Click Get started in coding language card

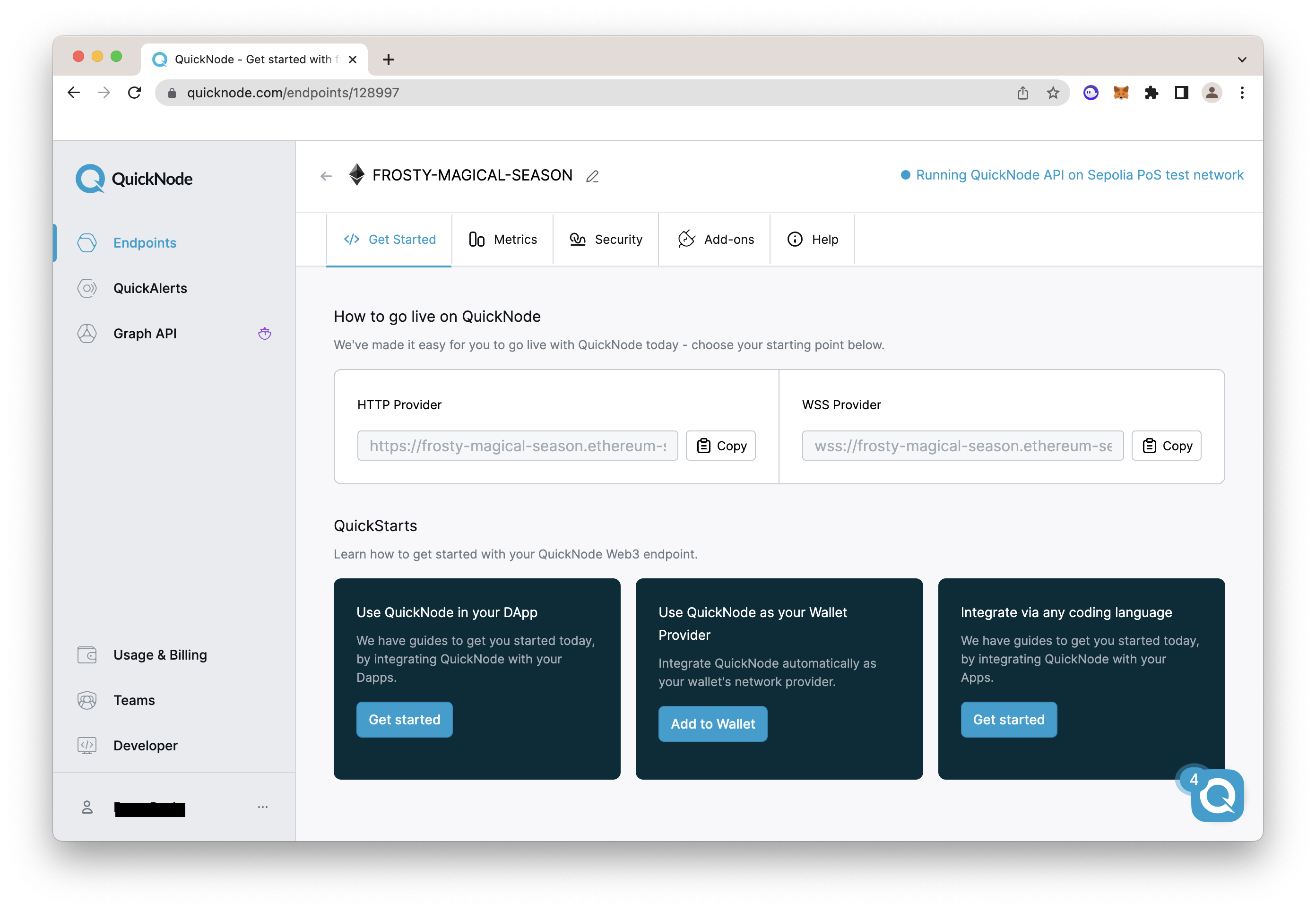click(1009, 720)
